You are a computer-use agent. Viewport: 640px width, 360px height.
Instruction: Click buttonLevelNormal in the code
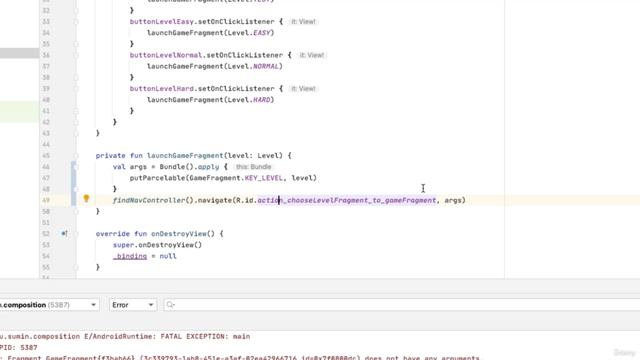point(166,55)
